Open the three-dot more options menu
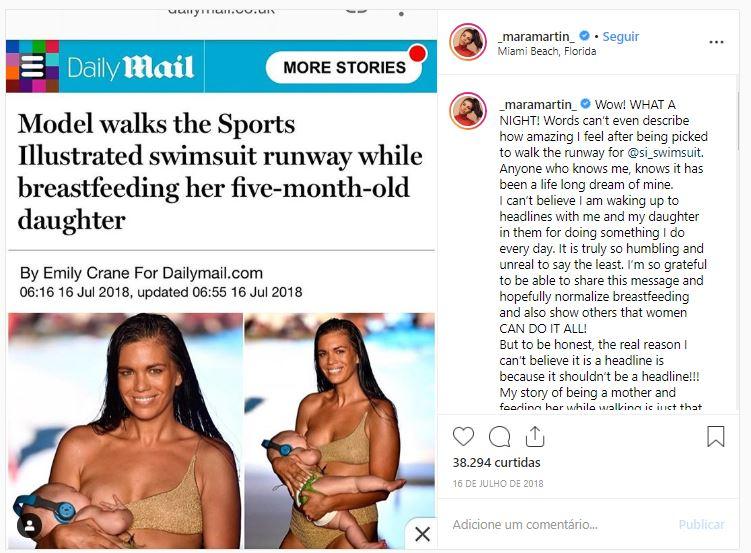The width and height of the screenshot is (751, 553). point(716,42)
